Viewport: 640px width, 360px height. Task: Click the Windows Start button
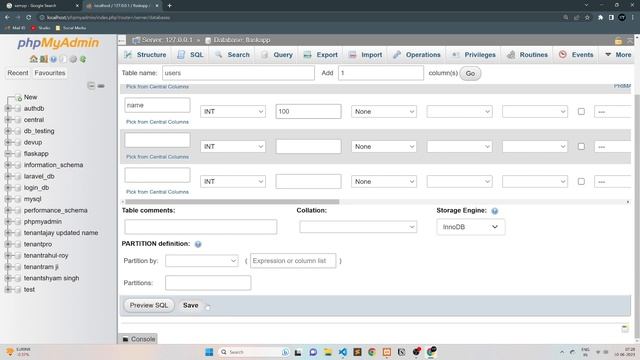click(x=209, y=352)
